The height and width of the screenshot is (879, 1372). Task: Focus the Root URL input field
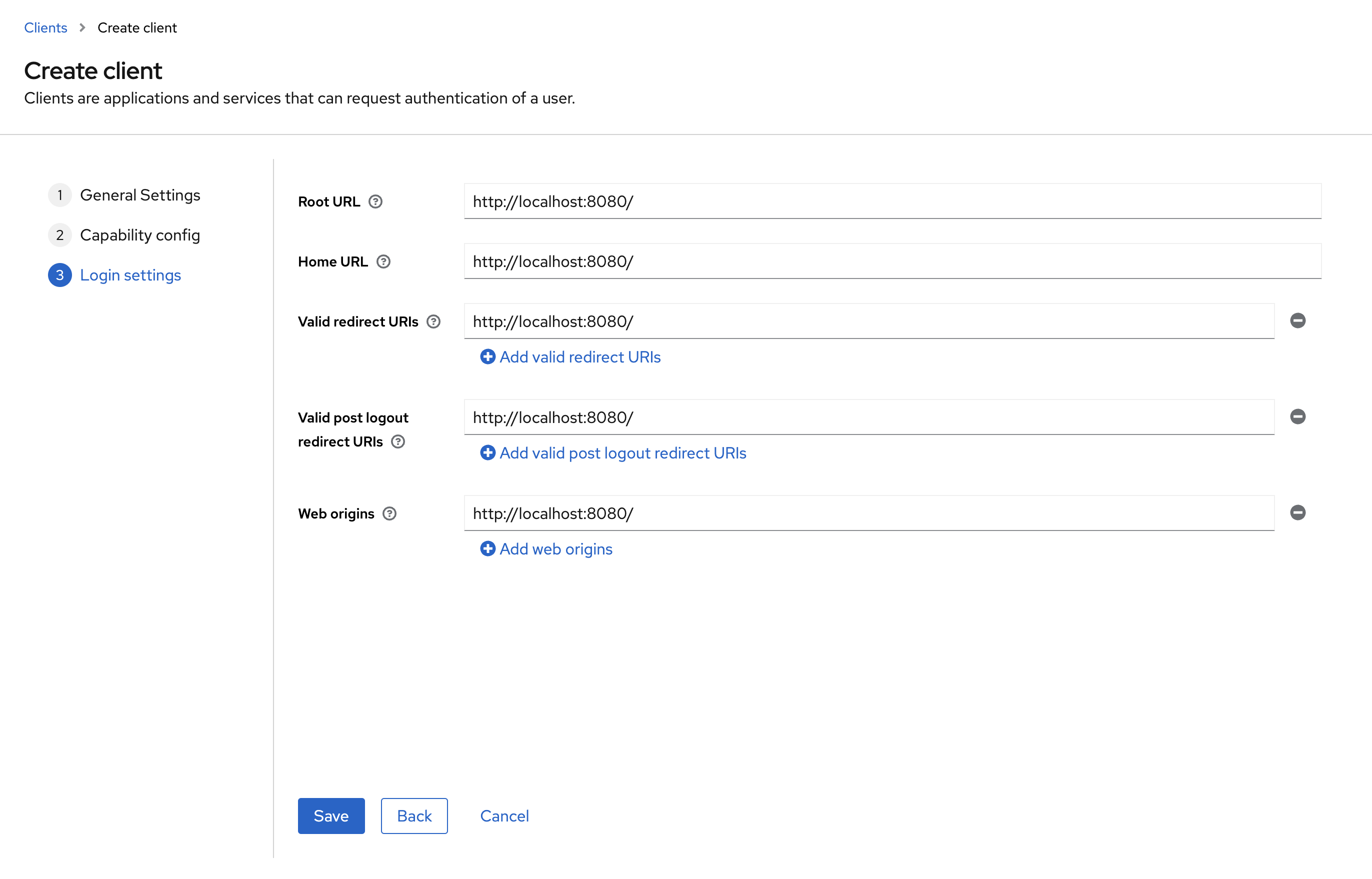tap(892, 201)
